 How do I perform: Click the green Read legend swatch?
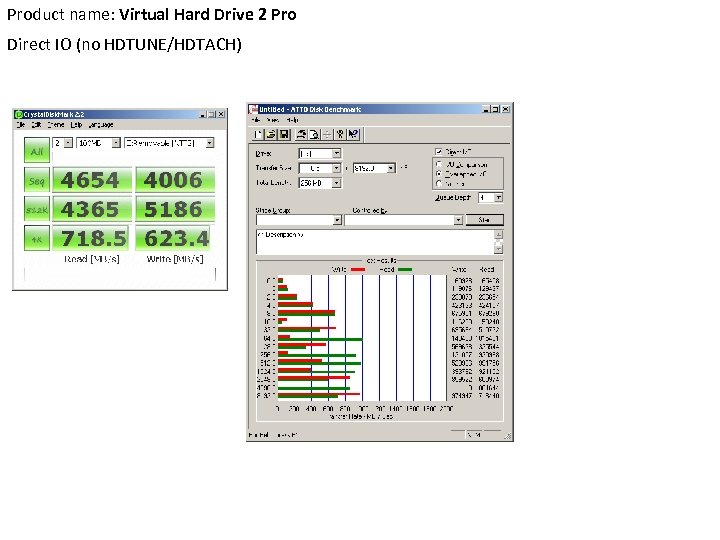coord(405,270)
